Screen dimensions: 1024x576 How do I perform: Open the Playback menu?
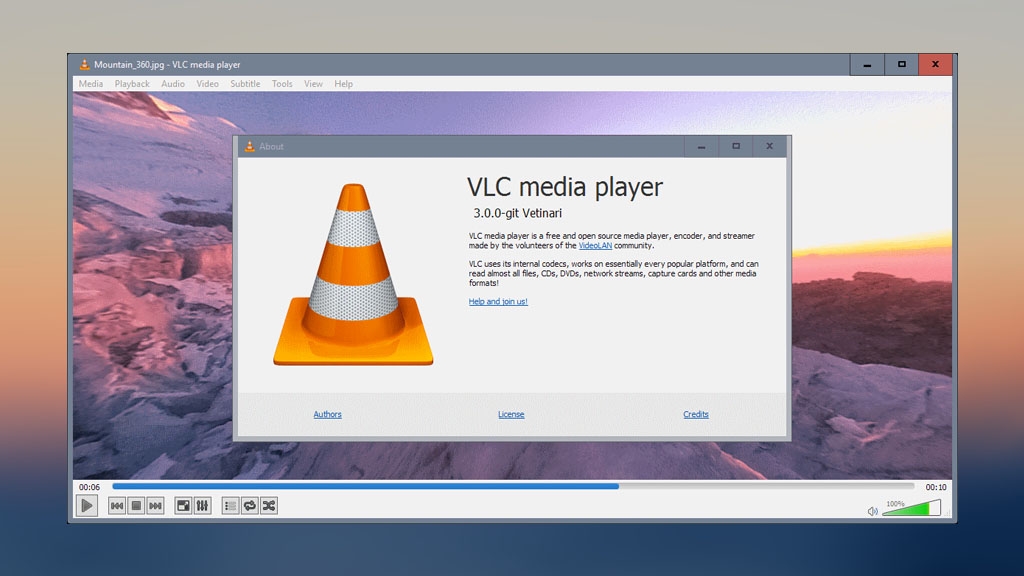click(x=132, y=84)
